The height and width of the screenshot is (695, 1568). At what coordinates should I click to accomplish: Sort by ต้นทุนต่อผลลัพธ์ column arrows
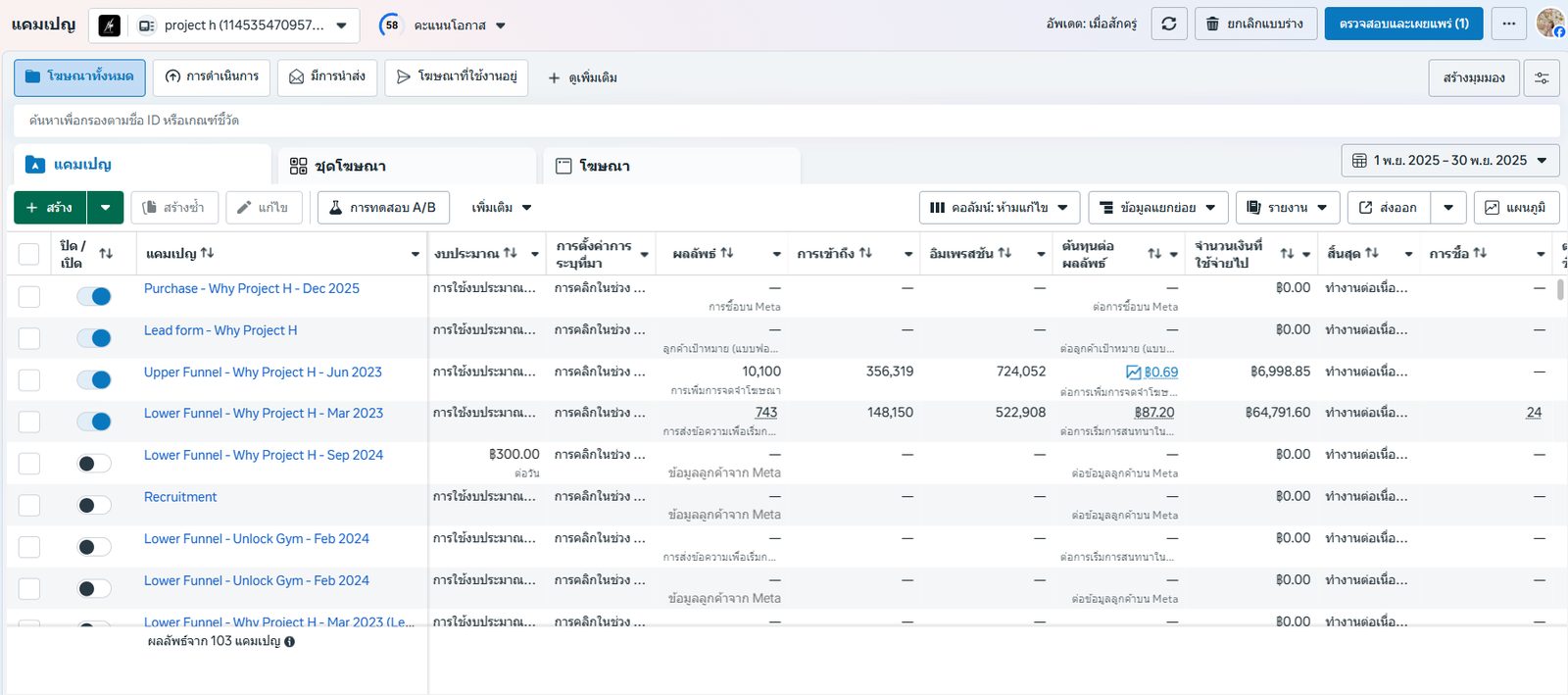tap(1154, 254)
